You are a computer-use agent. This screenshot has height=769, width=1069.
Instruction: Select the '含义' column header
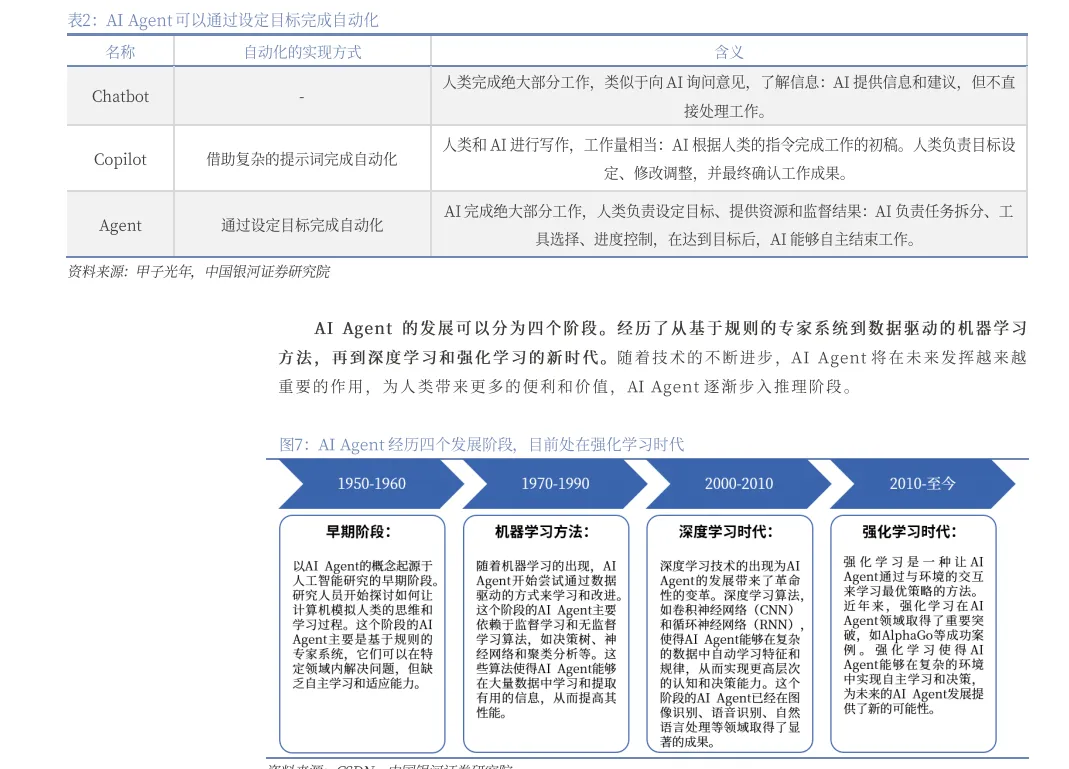point(729,52)
